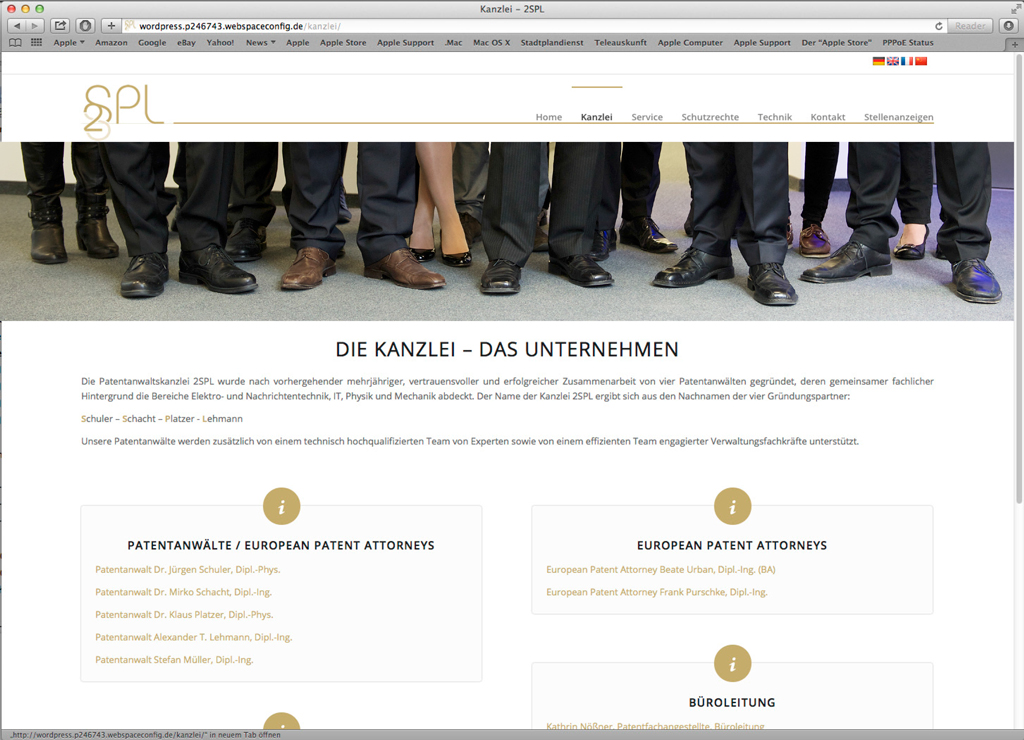Click Apple Store bookmark
The image size is (1024, 740).
coord(343,42)
